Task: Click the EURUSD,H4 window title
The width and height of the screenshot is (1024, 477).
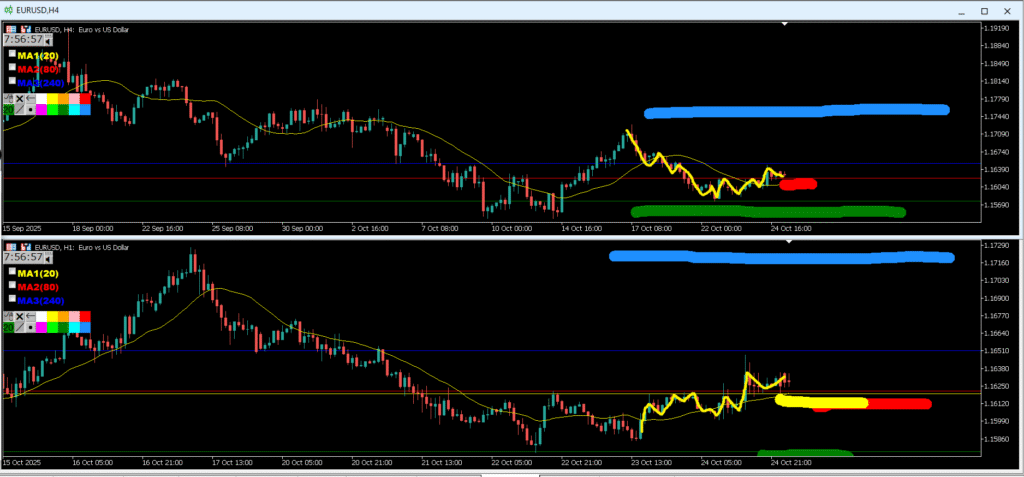Action: click(x=40, y=9)
